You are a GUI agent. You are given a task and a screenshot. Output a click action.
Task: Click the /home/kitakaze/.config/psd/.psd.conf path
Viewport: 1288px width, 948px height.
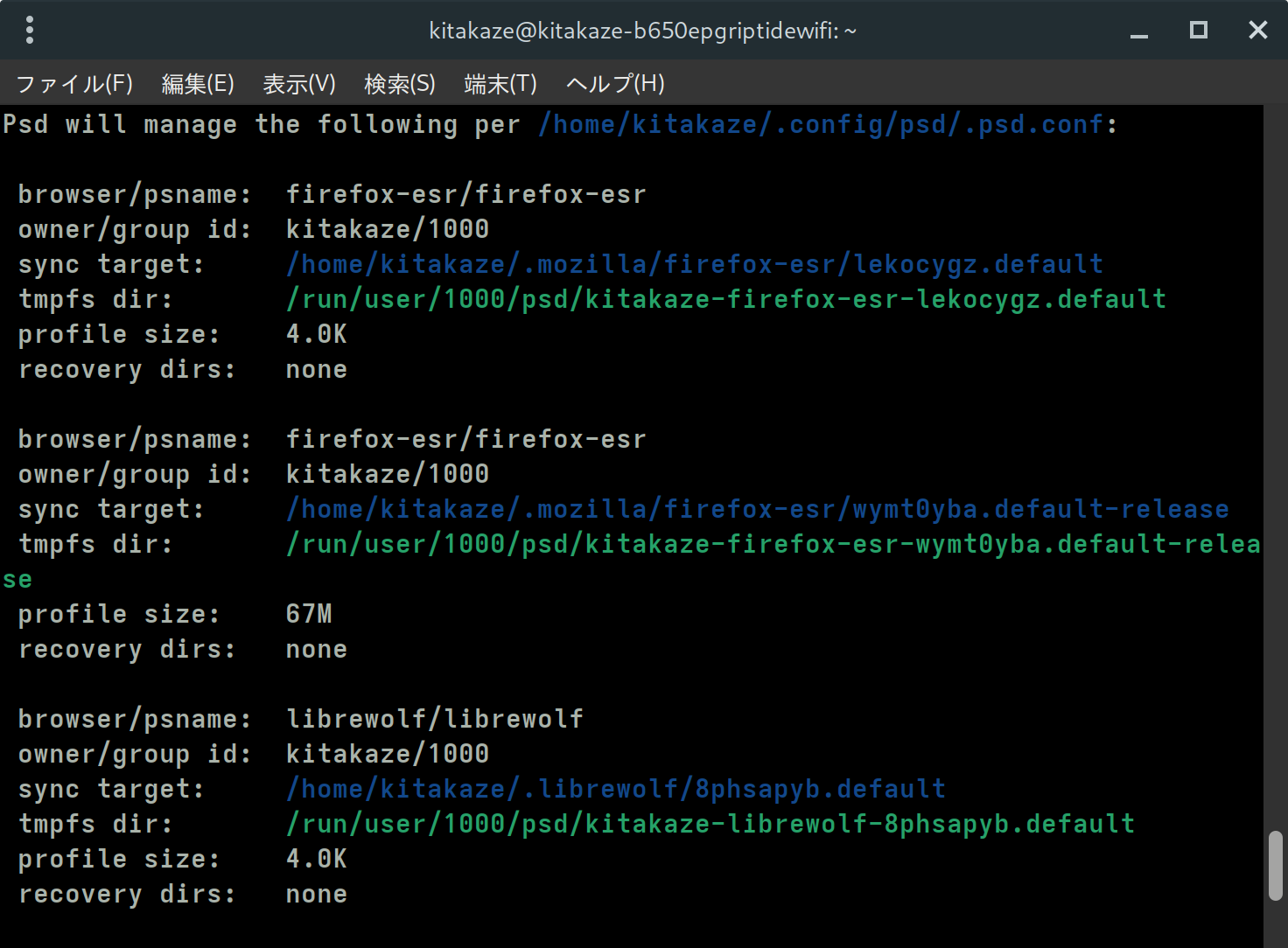pyautogui.click(x=822, y=124)
